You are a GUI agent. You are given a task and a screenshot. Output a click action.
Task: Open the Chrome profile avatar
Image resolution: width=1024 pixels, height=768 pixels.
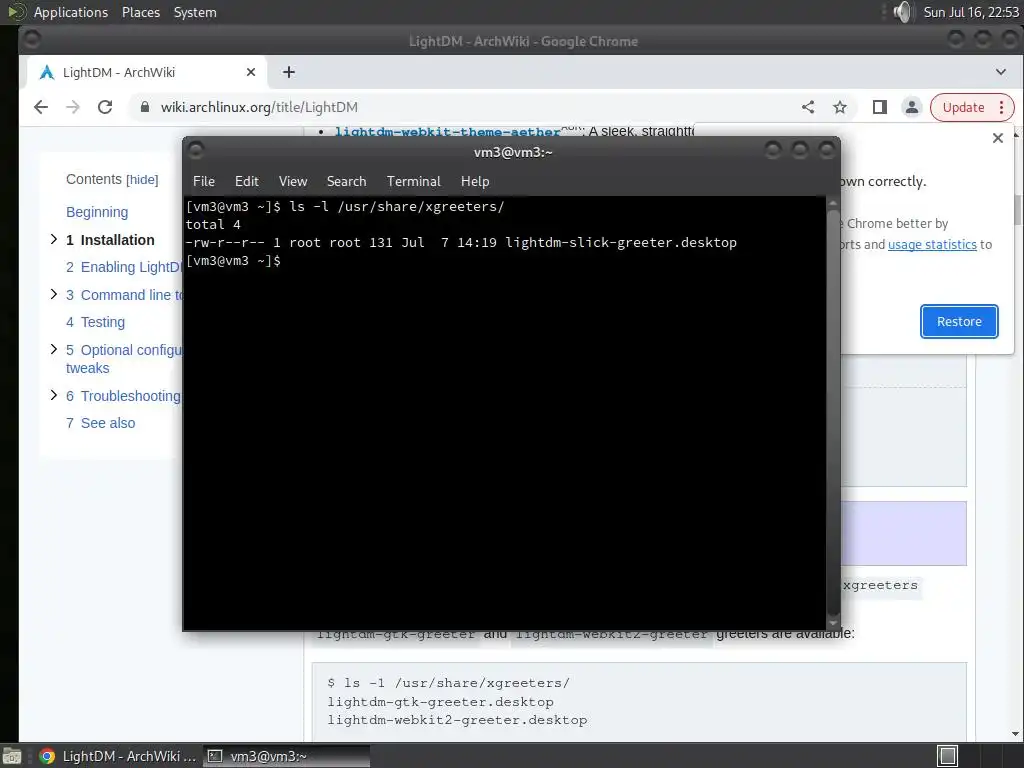pos(911,107)
